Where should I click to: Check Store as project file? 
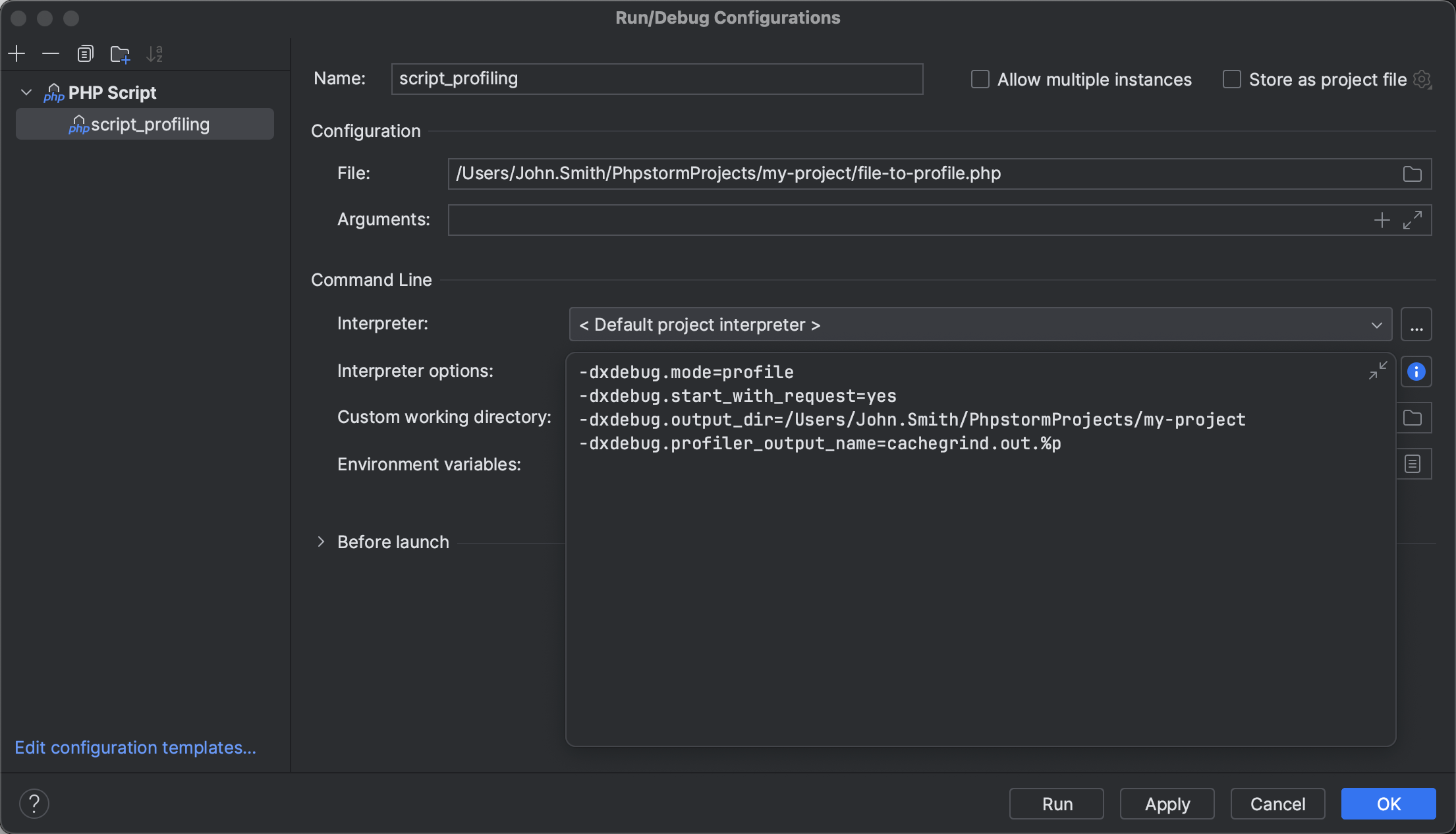click(1231, 79)
